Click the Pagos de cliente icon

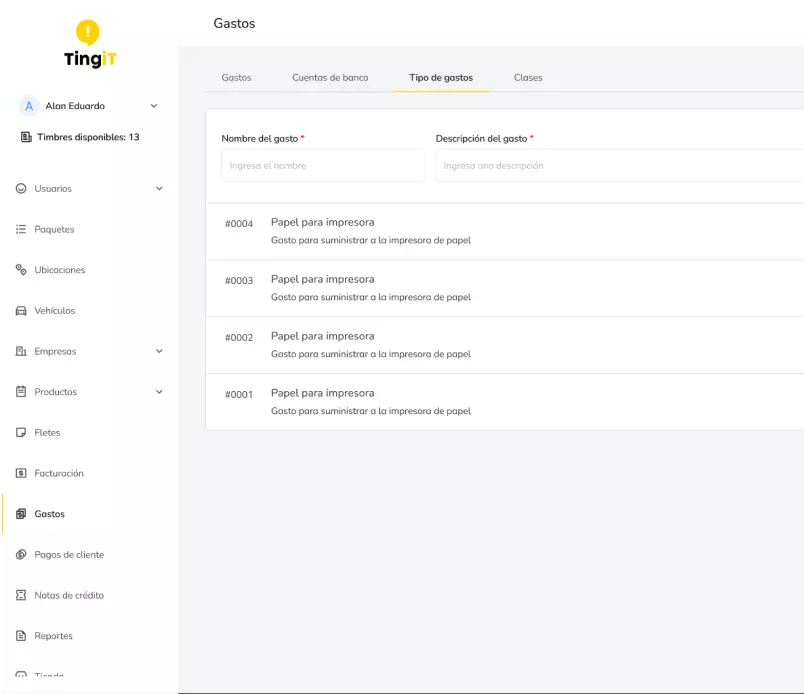(21, 555)
